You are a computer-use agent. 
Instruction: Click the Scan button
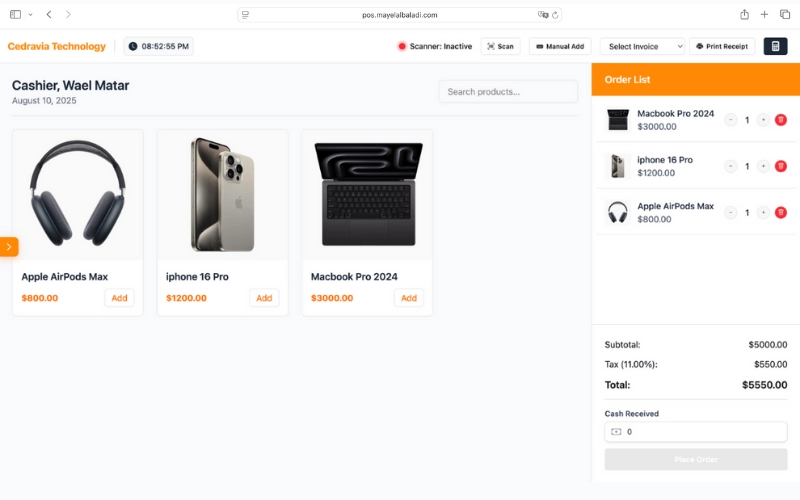[x=500, y=46]
